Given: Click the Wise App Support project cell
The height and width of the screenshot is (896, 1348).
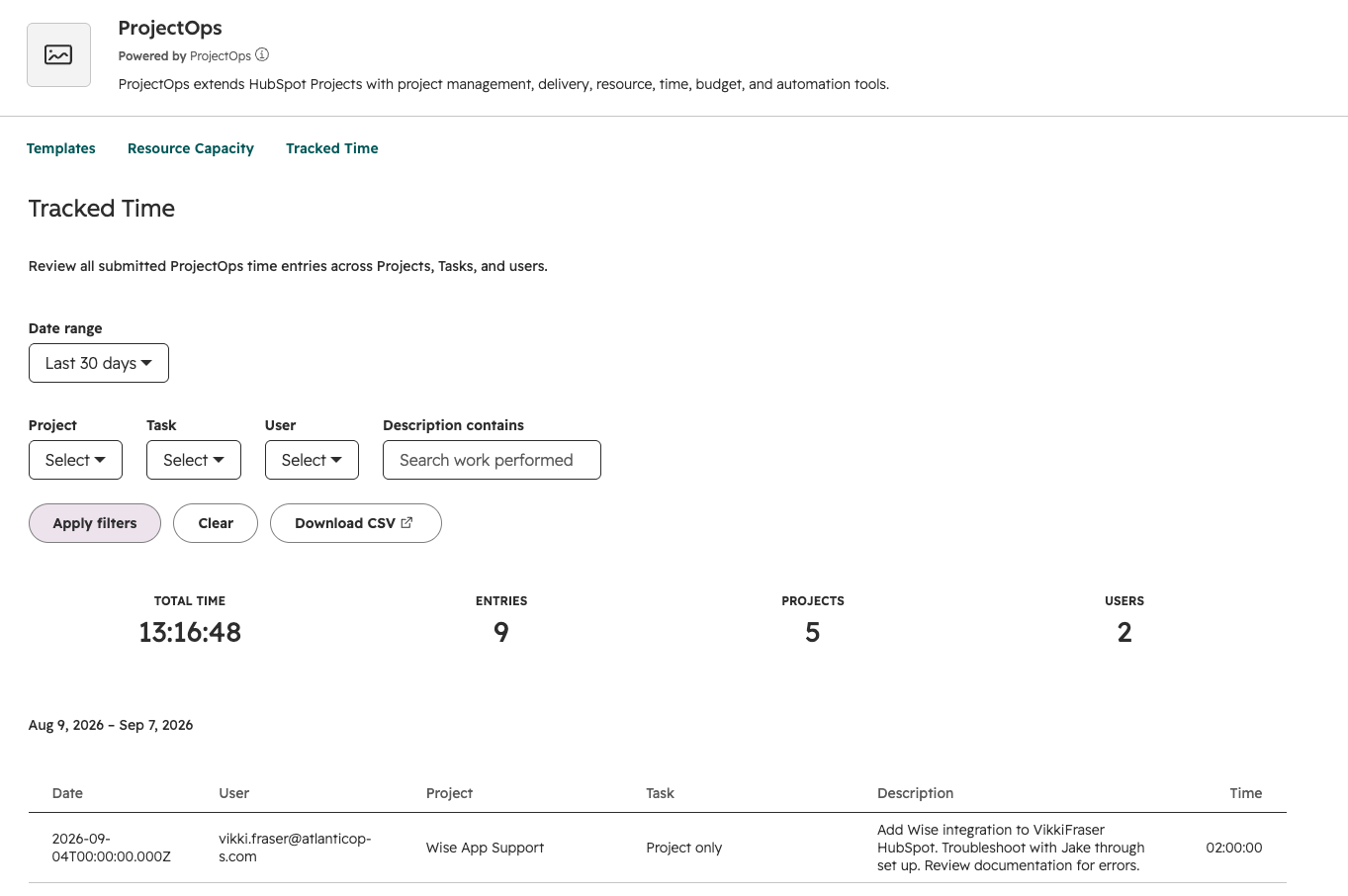Looking at the screenshot, I should [485, 848].
